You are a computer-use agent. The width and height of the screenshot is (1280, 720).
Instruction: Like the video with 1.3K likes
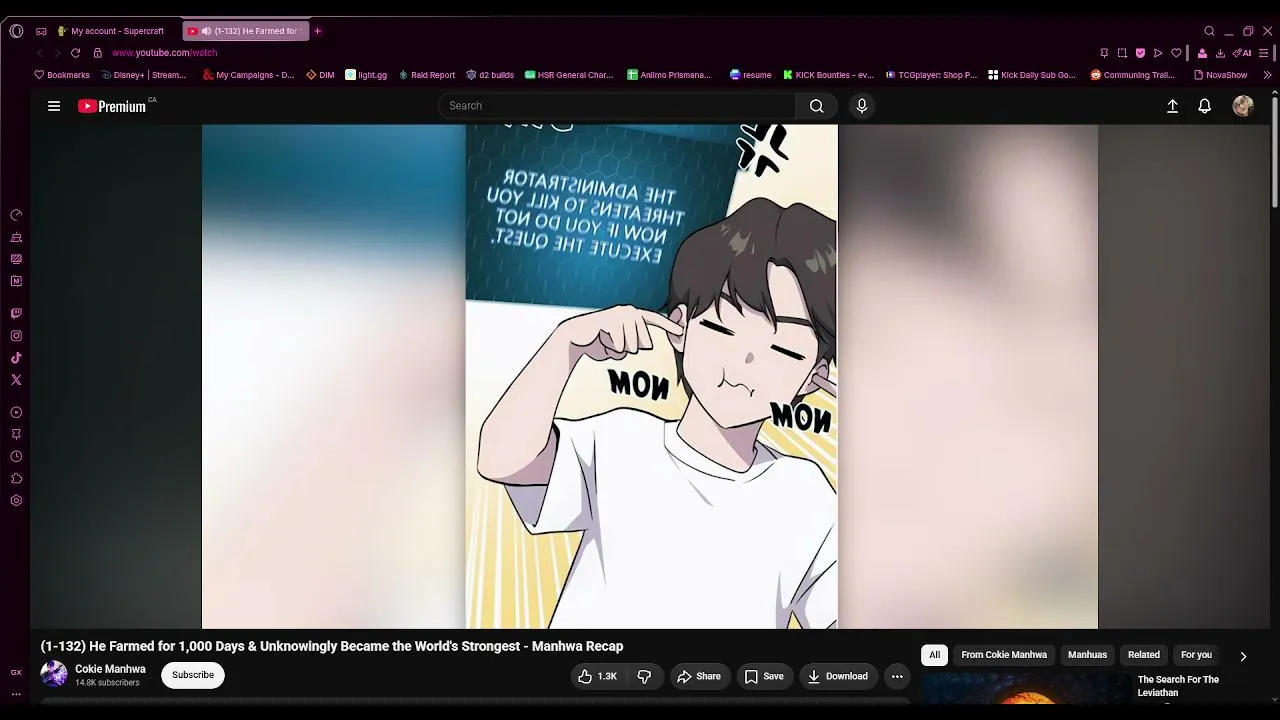point(598,676)
